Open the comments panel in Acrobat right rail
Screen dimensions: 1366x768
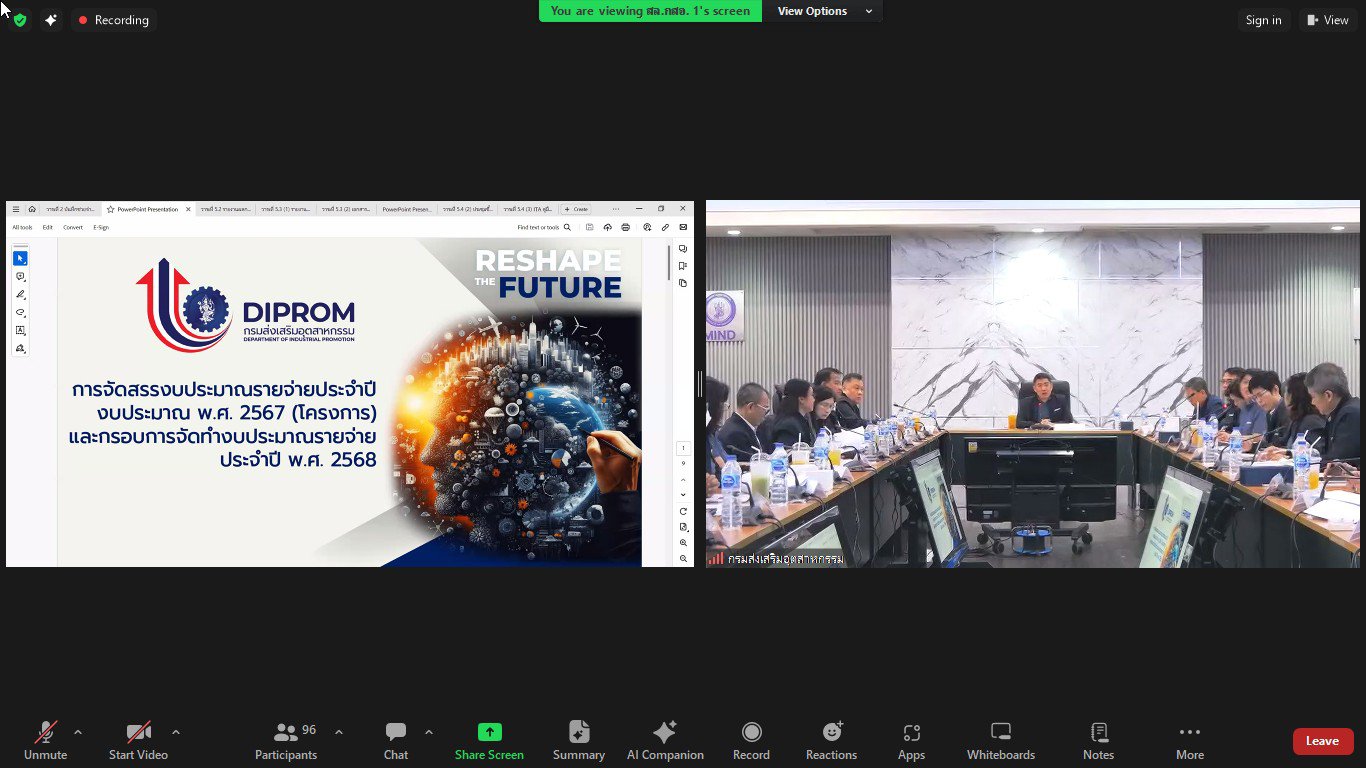(683, 248)
